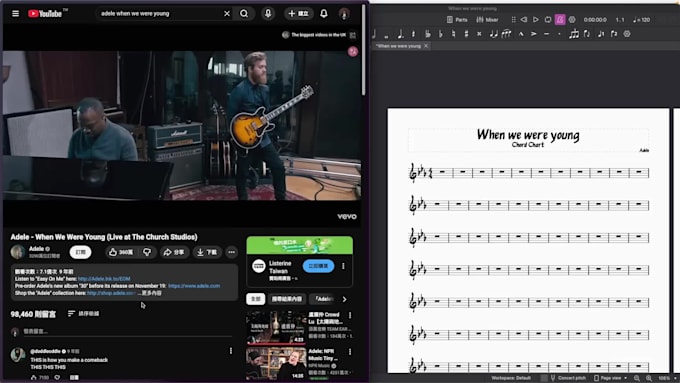This screenshot has height=383, width=680.
Task: Open the Adele NPR Music Tiny Desk thumbnail
Action: (276, 364)
